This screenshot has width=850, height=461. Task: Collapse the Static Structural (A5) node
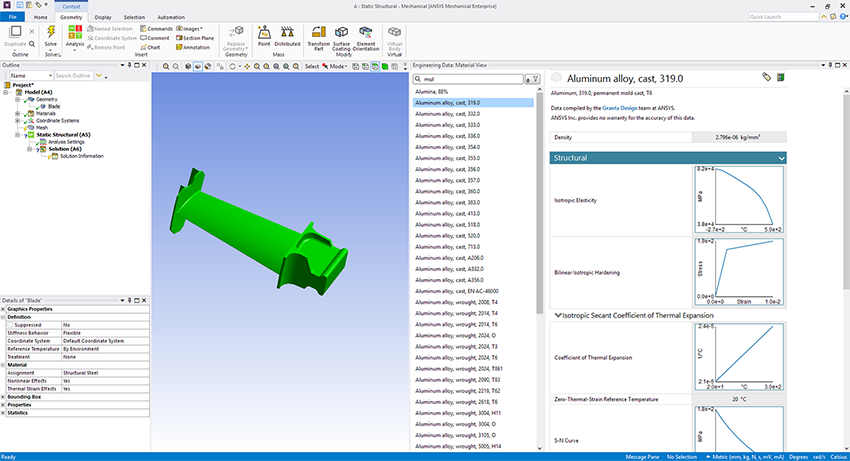point(17,135)
